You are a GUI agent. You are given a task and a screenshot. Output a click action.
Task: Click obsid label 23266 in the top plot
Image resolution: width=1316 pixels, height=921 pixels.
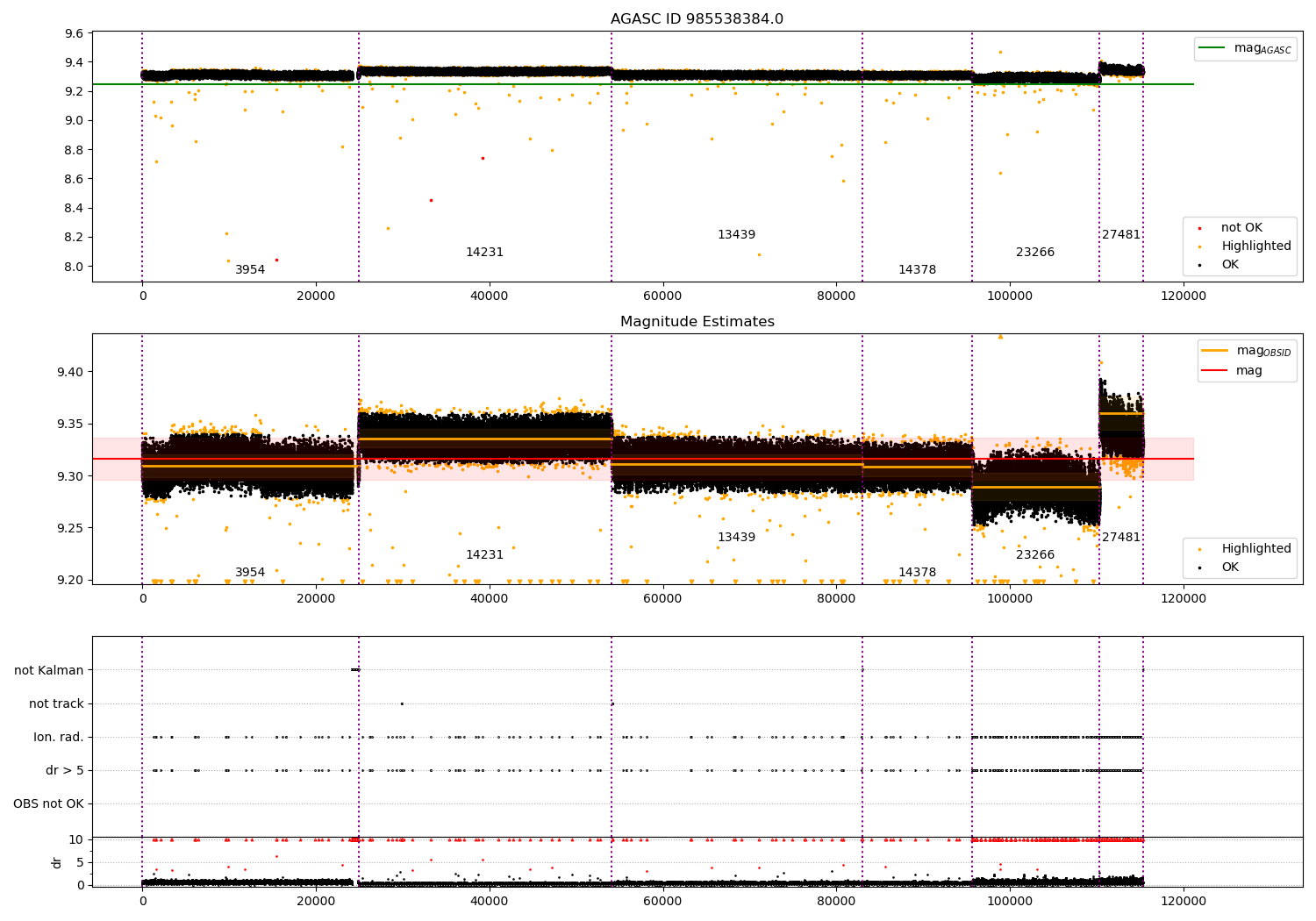coord(1035,253)
